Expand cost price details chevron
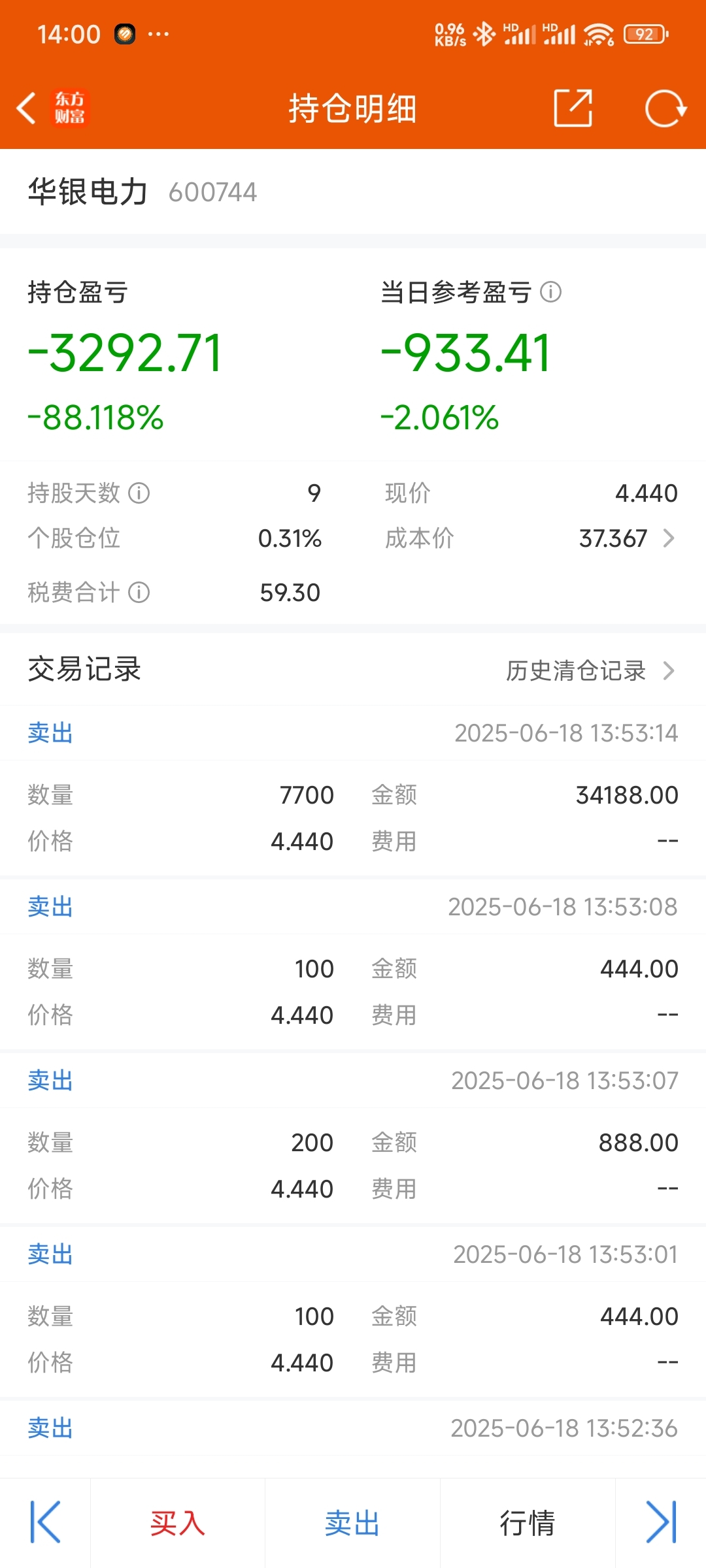 [x=669, y=538]
